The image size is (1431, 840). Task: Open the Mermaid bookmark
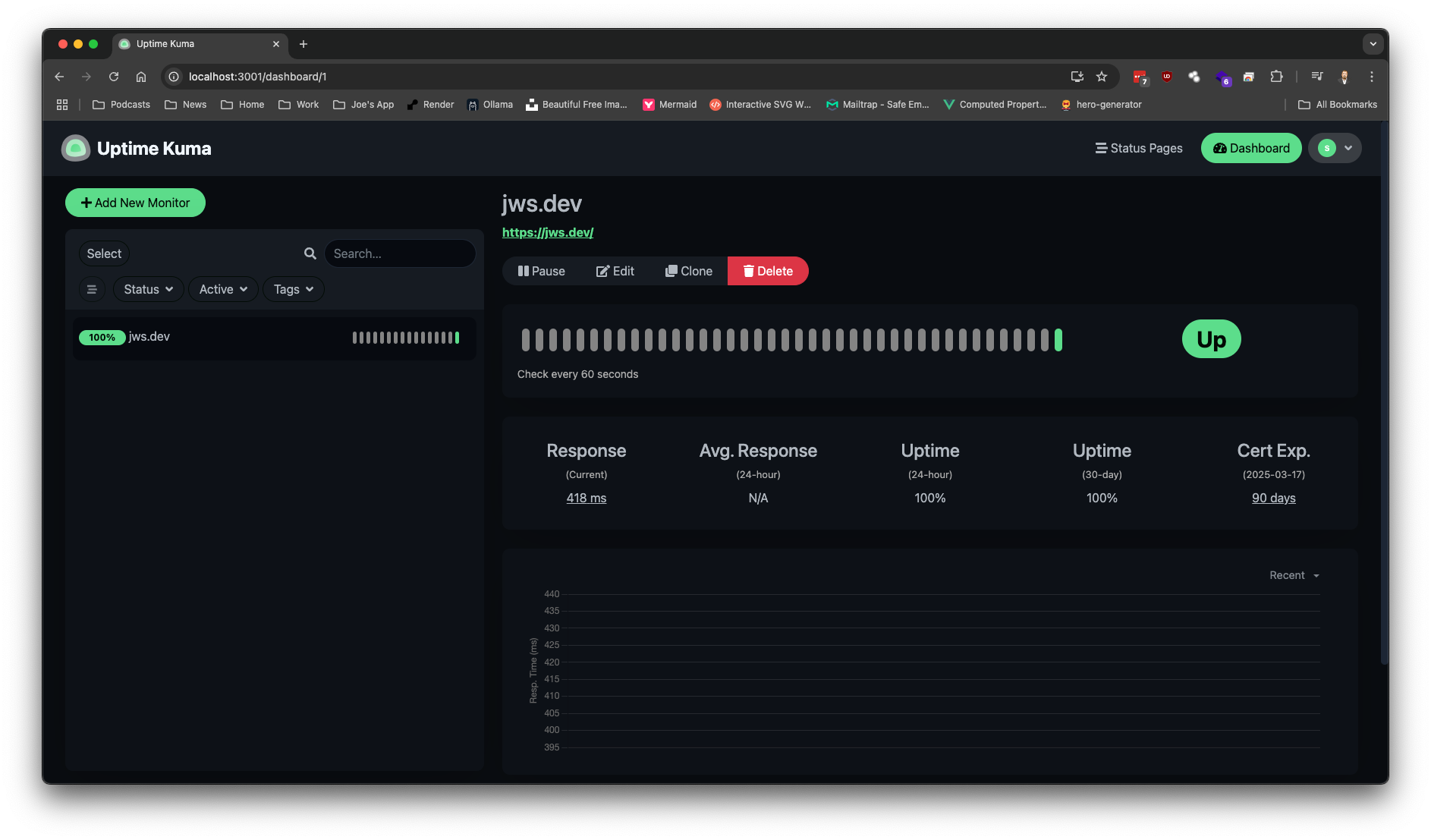point(670,105)
